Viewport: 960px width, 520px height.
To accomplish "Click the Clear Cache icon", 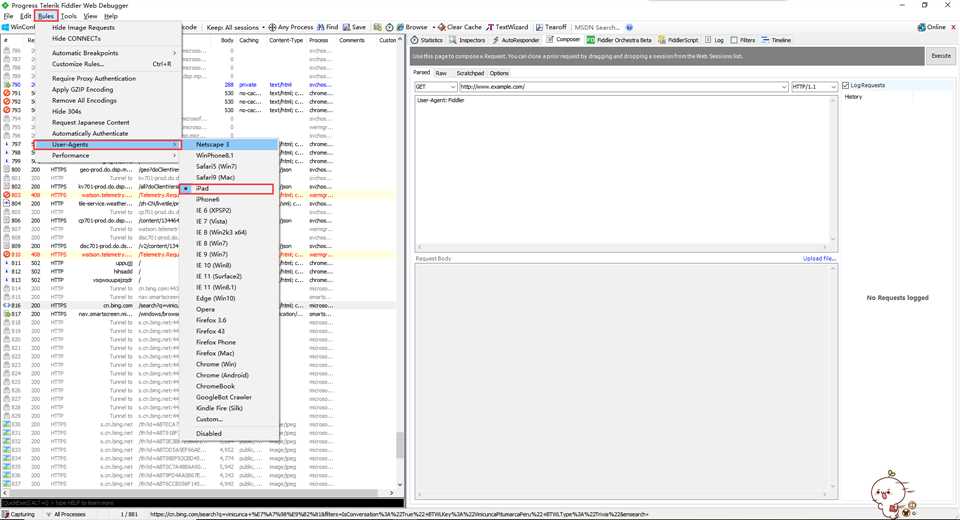I will [x=441, y=27].
